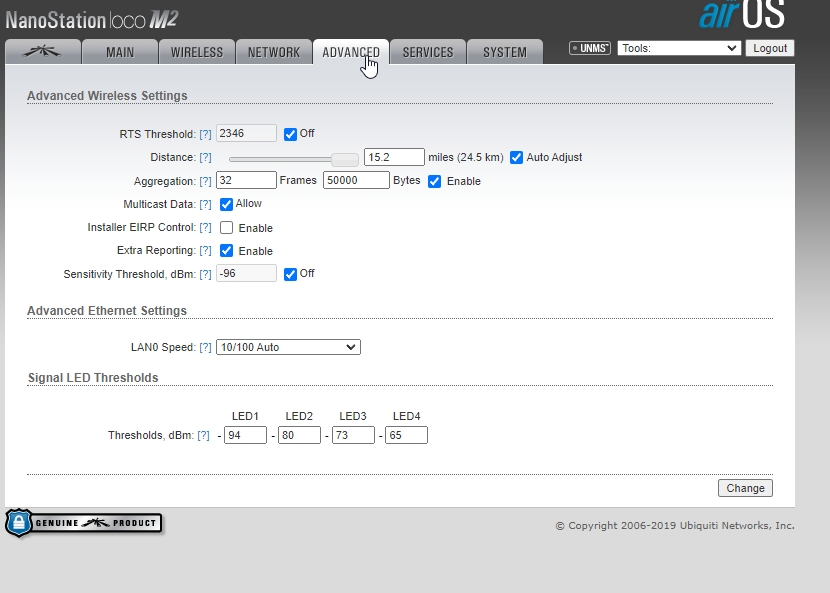Click the Change button
The height and width of the screenshot is (593, 830).
pos(745,488)
